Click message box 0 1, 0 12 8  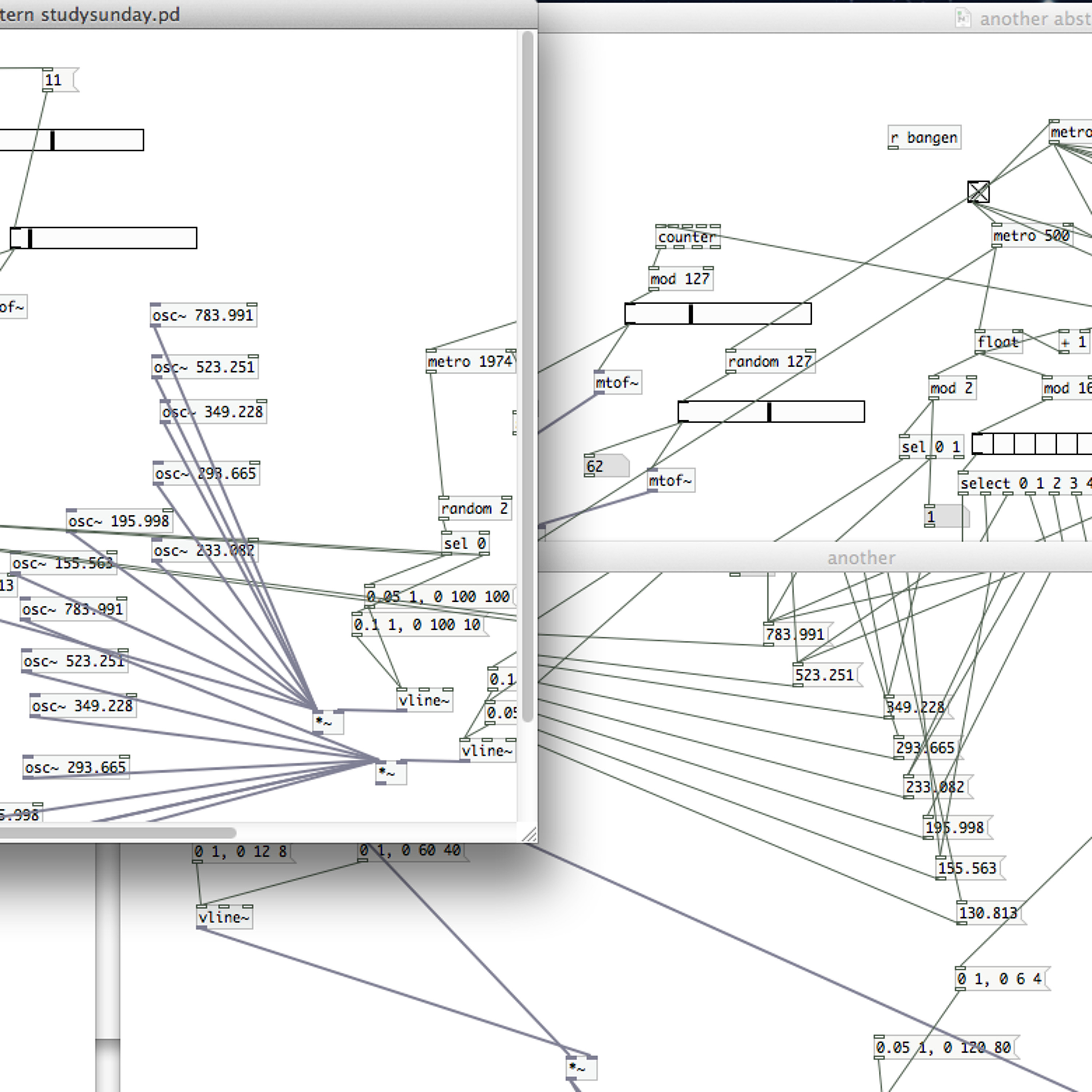tap(241, 851)
